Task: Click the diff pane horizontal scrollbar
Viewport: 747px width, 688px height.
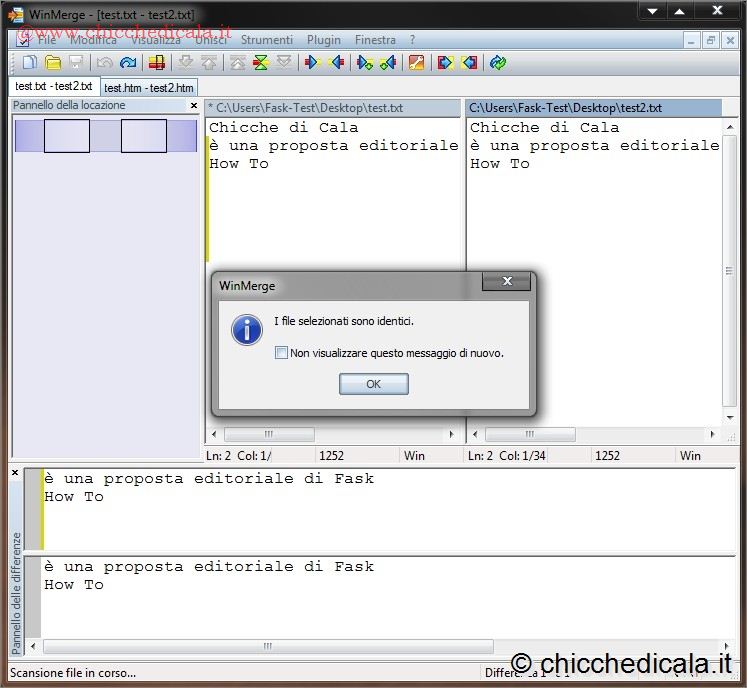Action: point(270,646)
